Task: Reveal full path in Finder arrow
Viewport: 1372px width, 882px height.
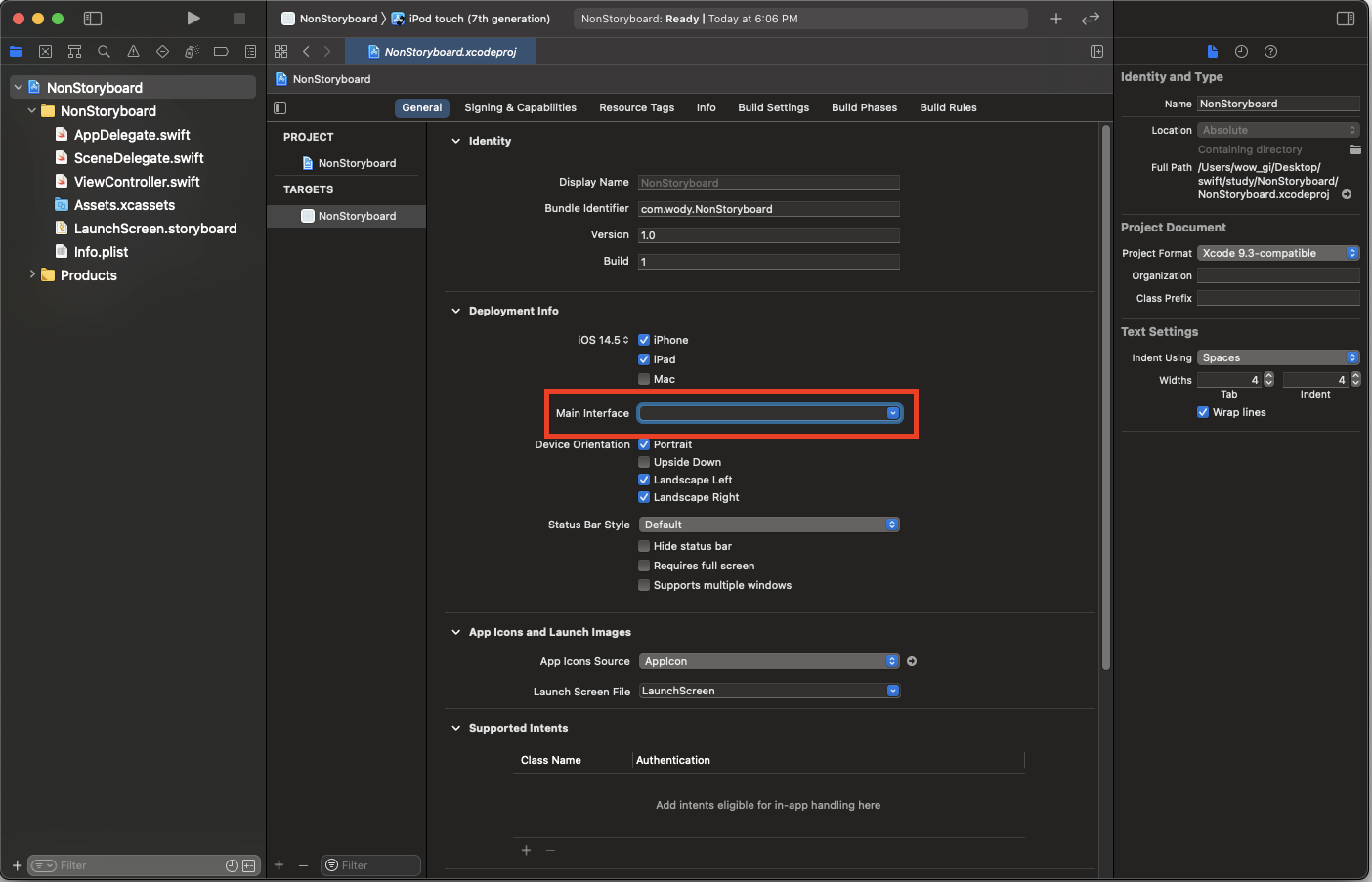Action: click(1347, 194)
